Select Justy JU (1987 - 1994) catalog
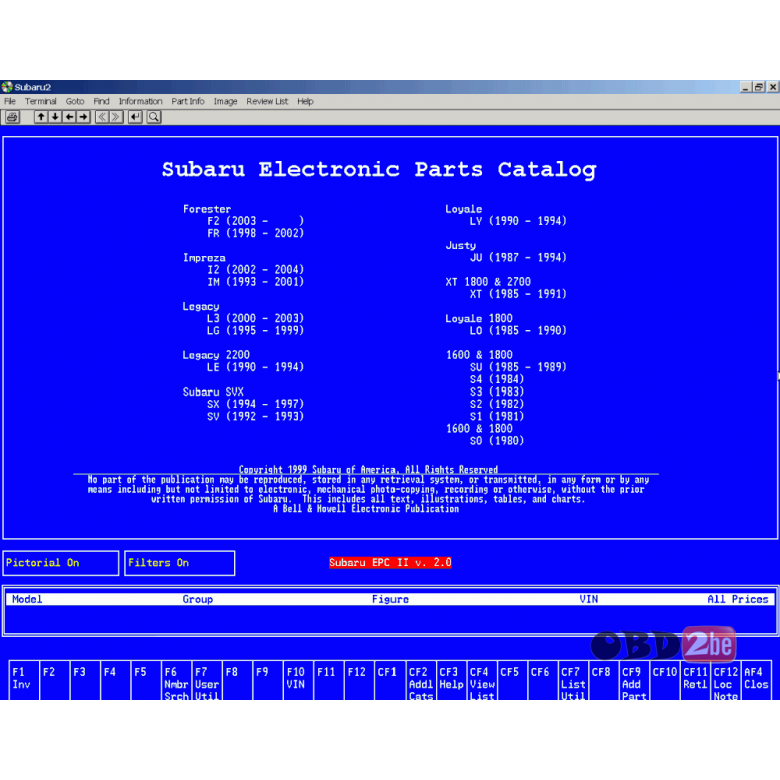The height and width of the screenshot is (780, 780). (518, 258)
